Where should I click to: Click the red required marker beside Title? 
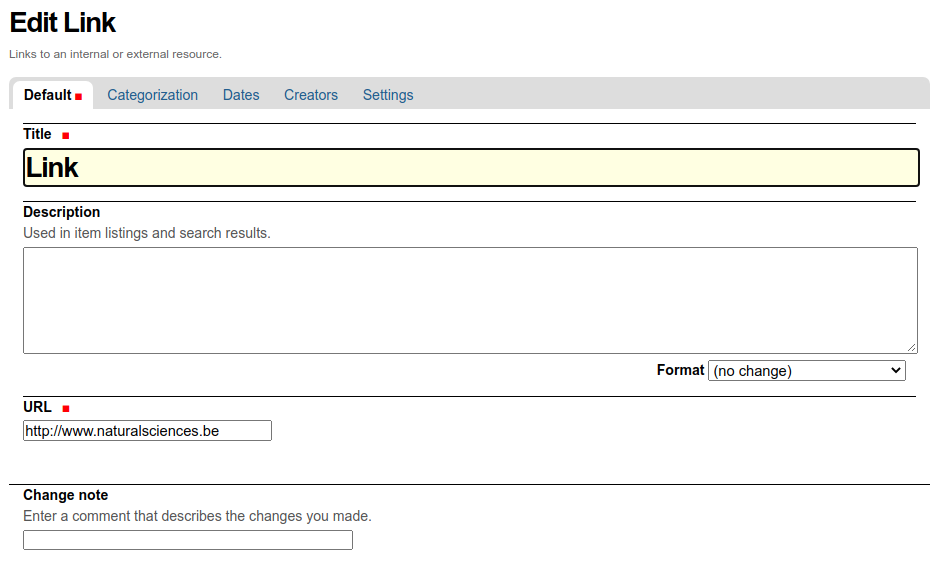66,135
